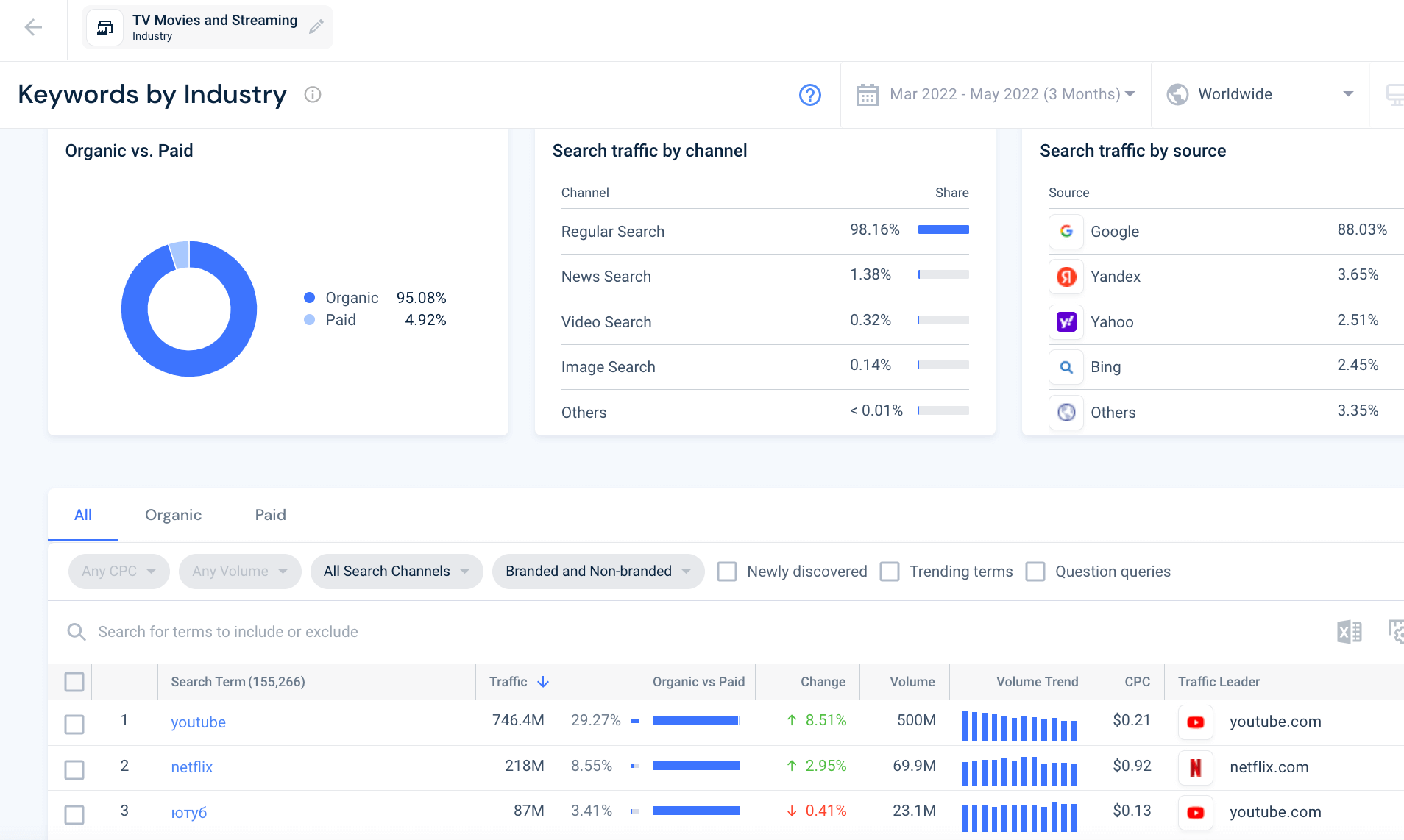Go back using the left arrow
The height and width of the screenshot is (840, 1404).
coord(33,28)
